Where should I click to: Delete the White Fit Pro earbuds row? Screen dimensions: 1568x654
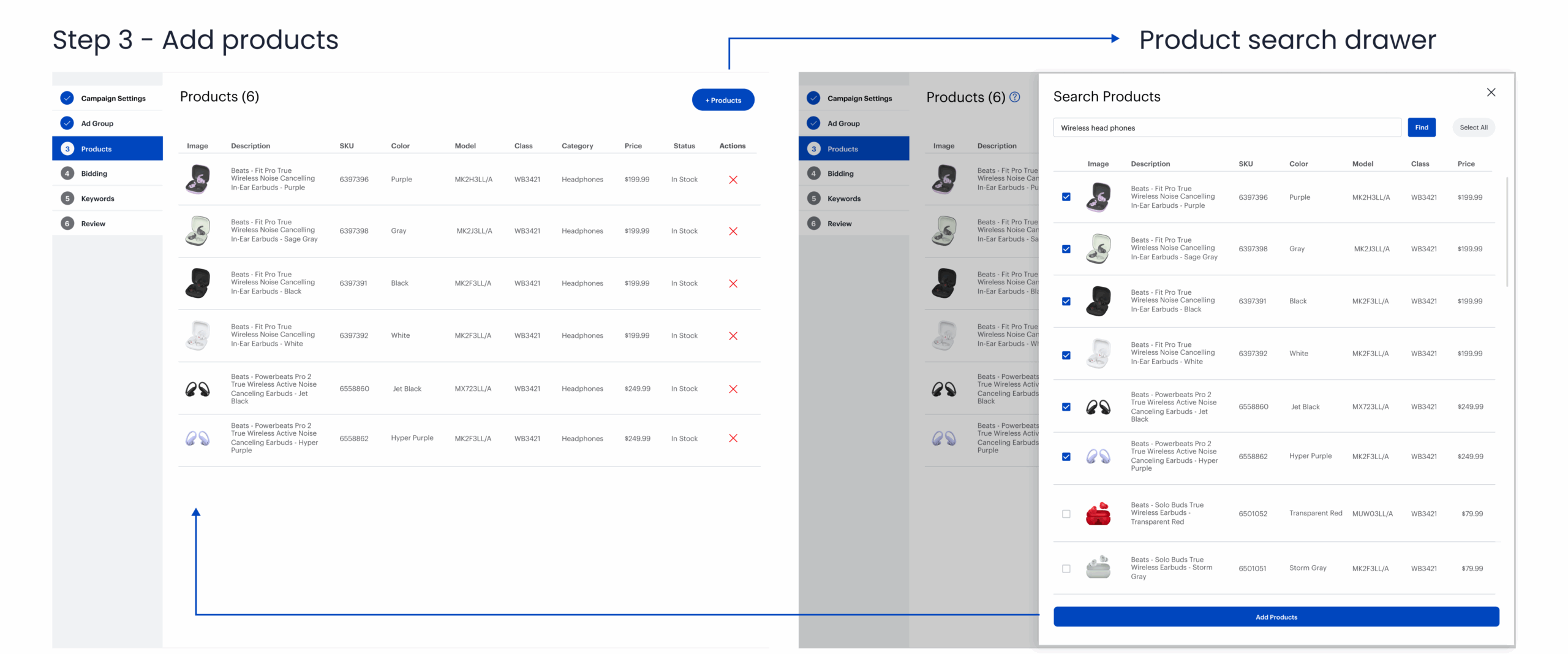tap(733, 336)
